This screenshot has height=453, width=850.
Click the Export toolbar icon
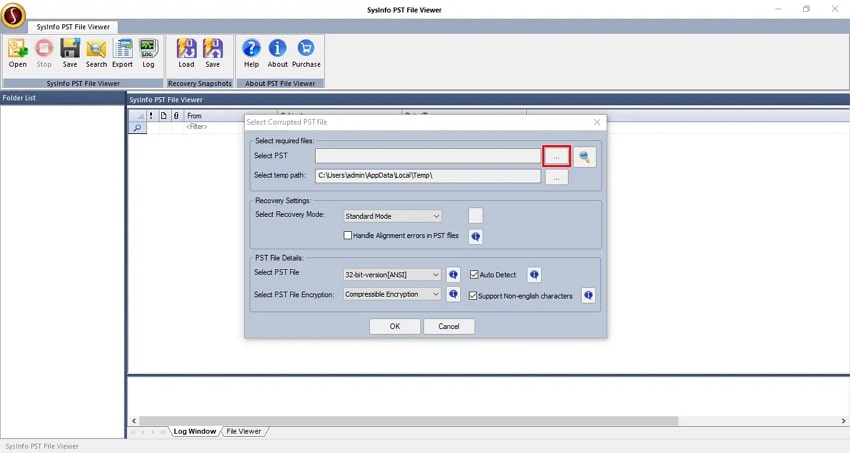[x=123, y=53]
